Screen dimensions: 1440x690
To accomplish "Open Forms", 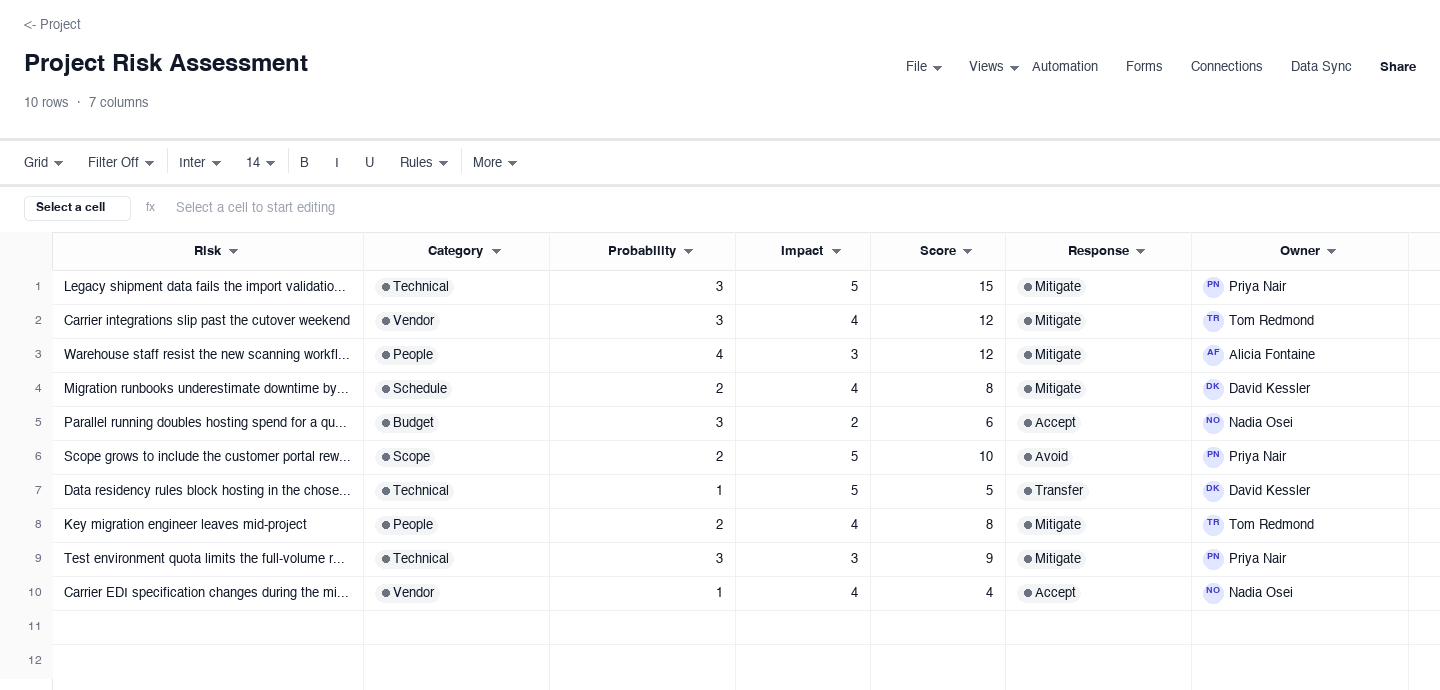I will 1144,67.
